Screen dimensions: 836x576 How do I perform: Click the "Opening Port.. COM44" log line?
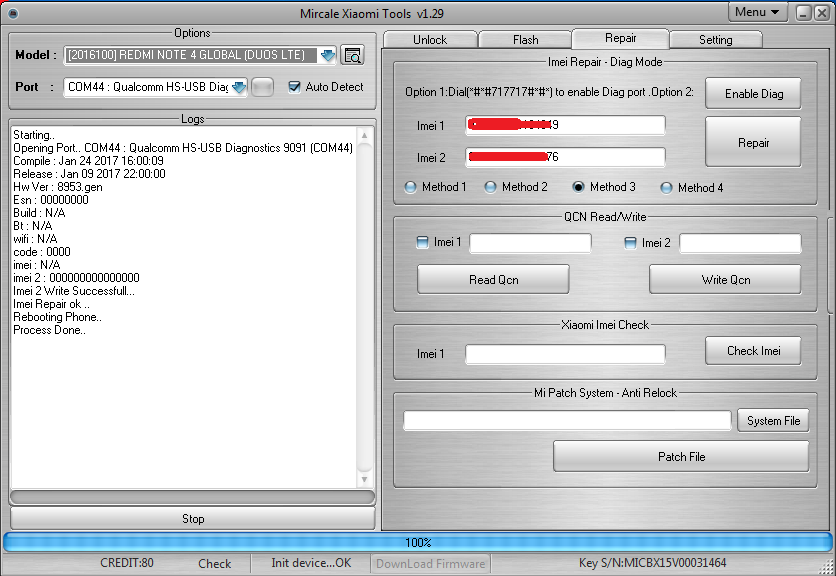[x=183, y=148]
